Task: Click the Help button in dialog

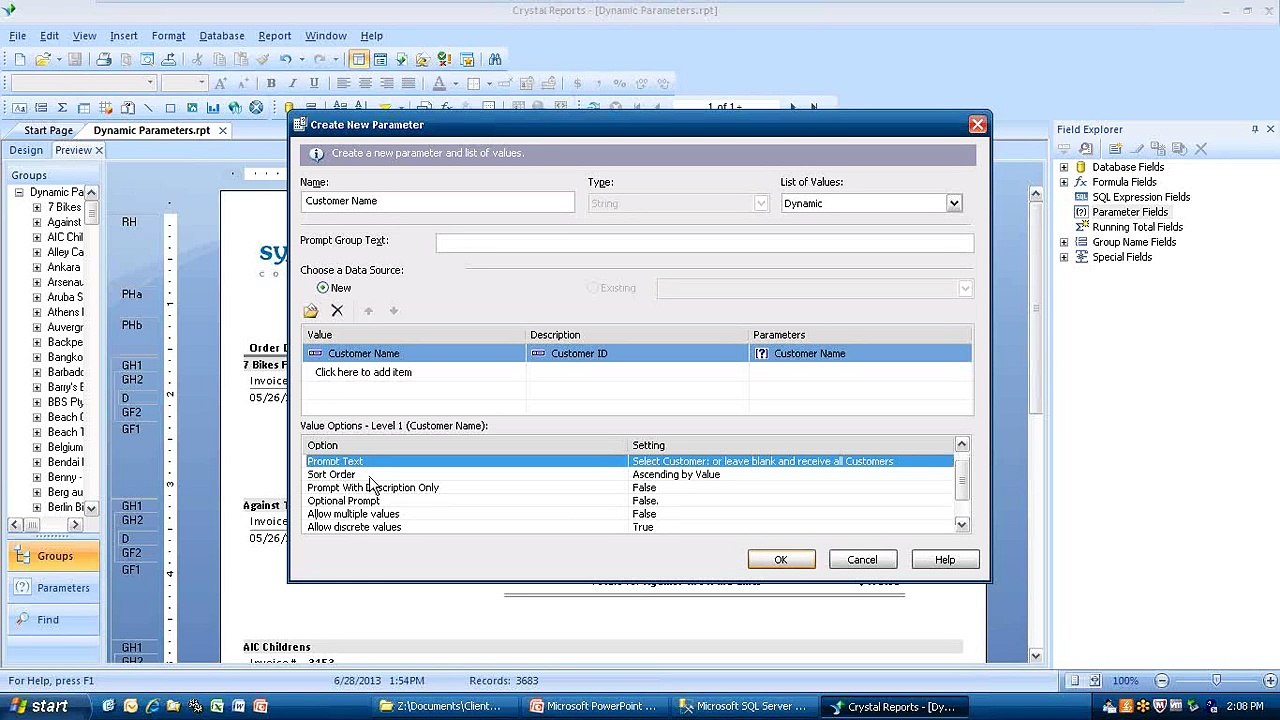Action: tap(945, 560)
